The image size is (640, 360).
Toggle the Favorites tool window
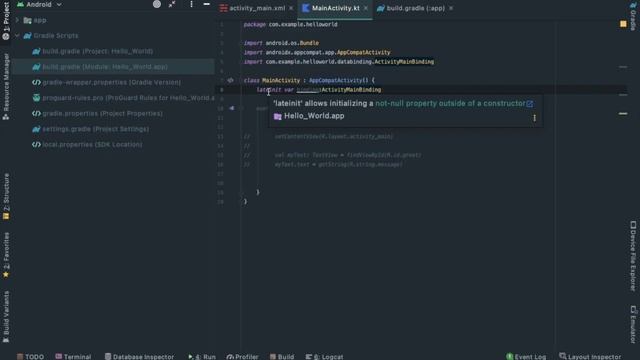point(6,255)
